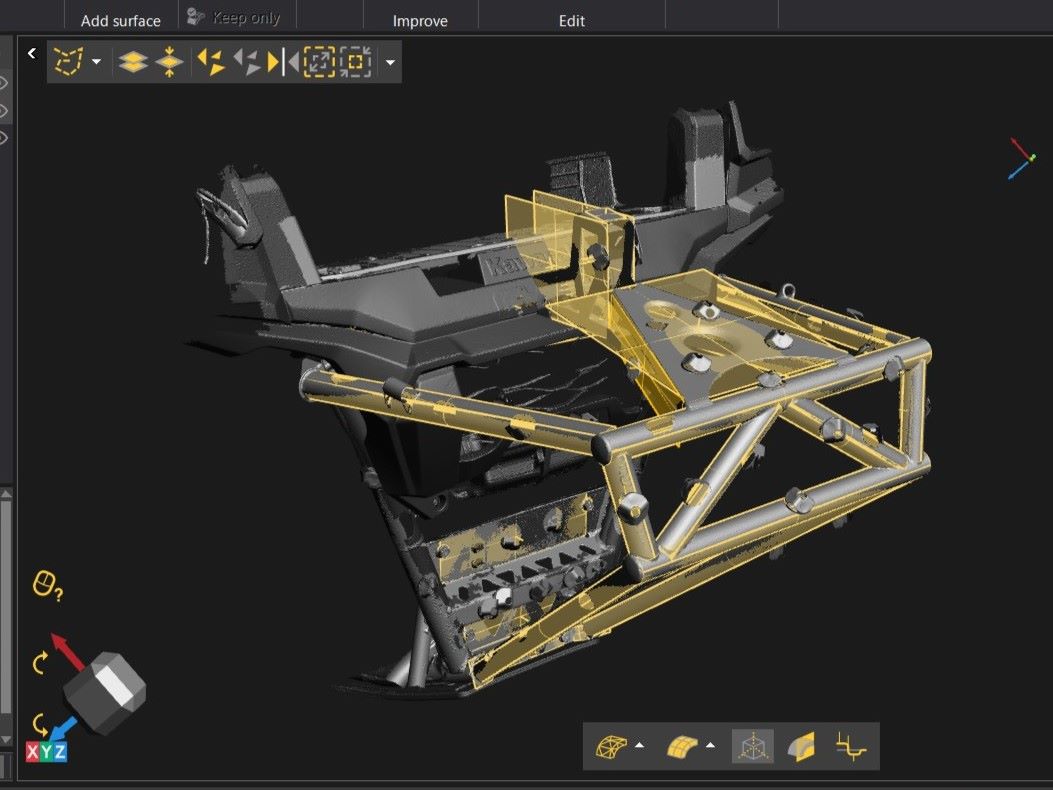Viewport: 1053px width, 790px height.
Task: Click the grey scattered triangles icon
Action: click(246, 62)
